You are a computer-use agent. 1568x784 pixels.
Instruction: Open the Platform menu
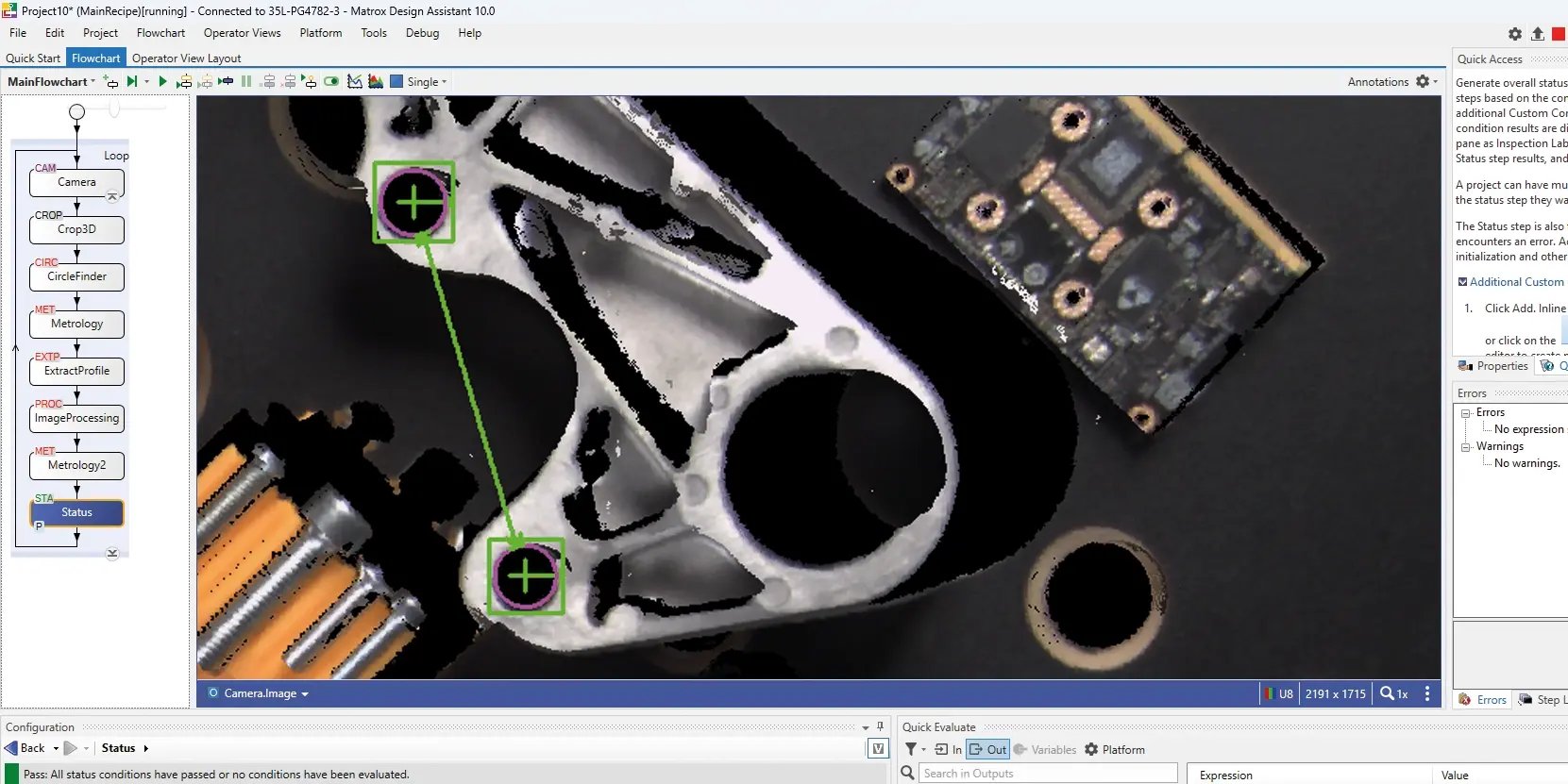click(321, 33)
